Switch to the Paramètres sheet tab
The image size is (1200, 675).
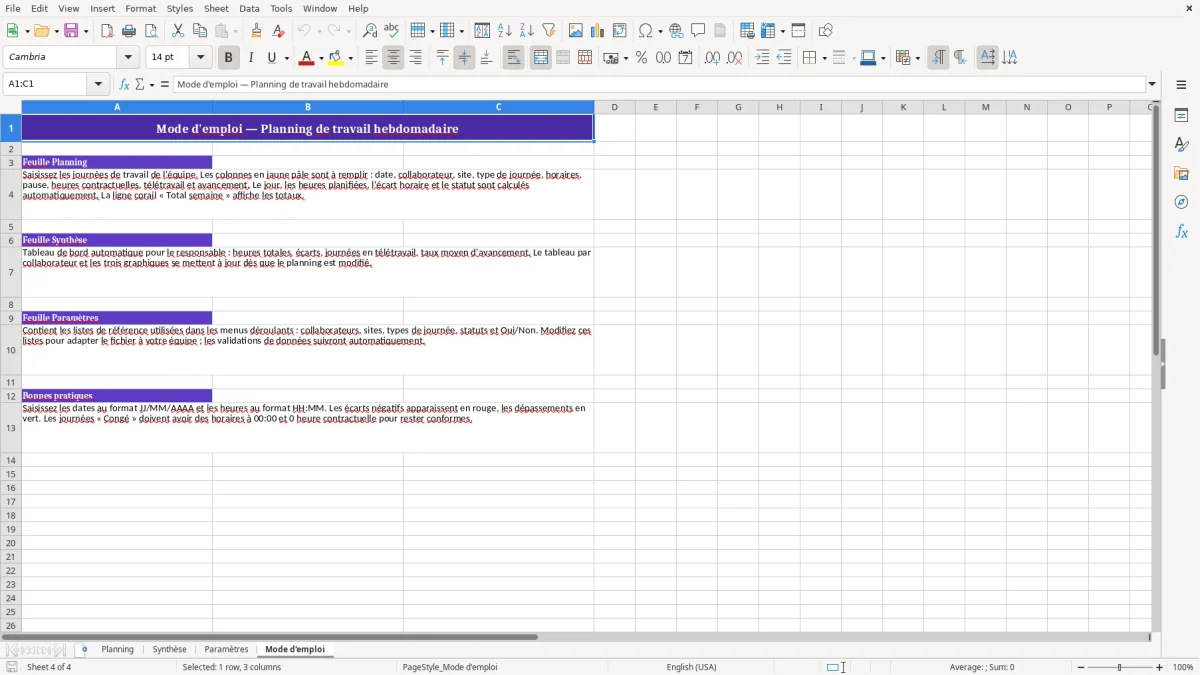tap(226, 650)
